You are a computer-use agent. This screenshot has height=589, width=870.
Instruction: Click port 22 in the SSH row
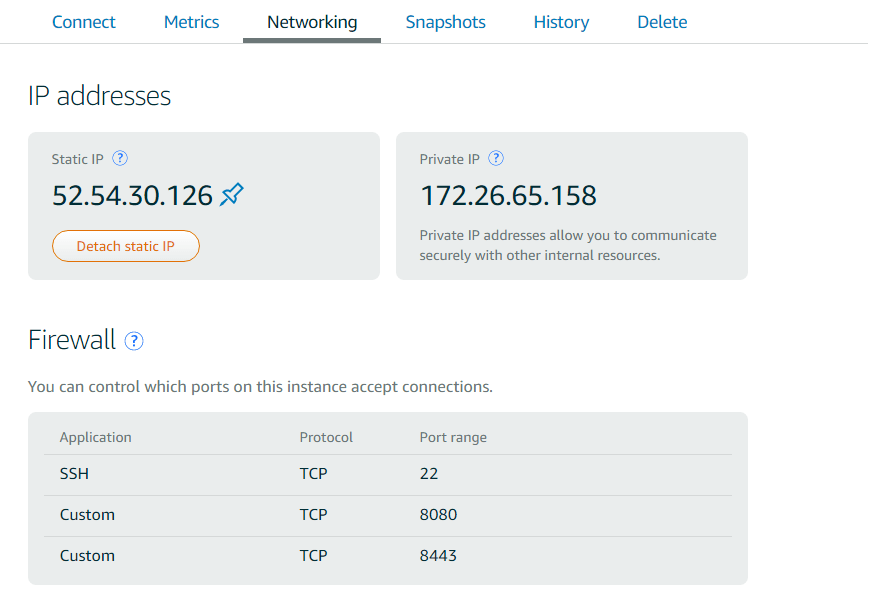429,474
